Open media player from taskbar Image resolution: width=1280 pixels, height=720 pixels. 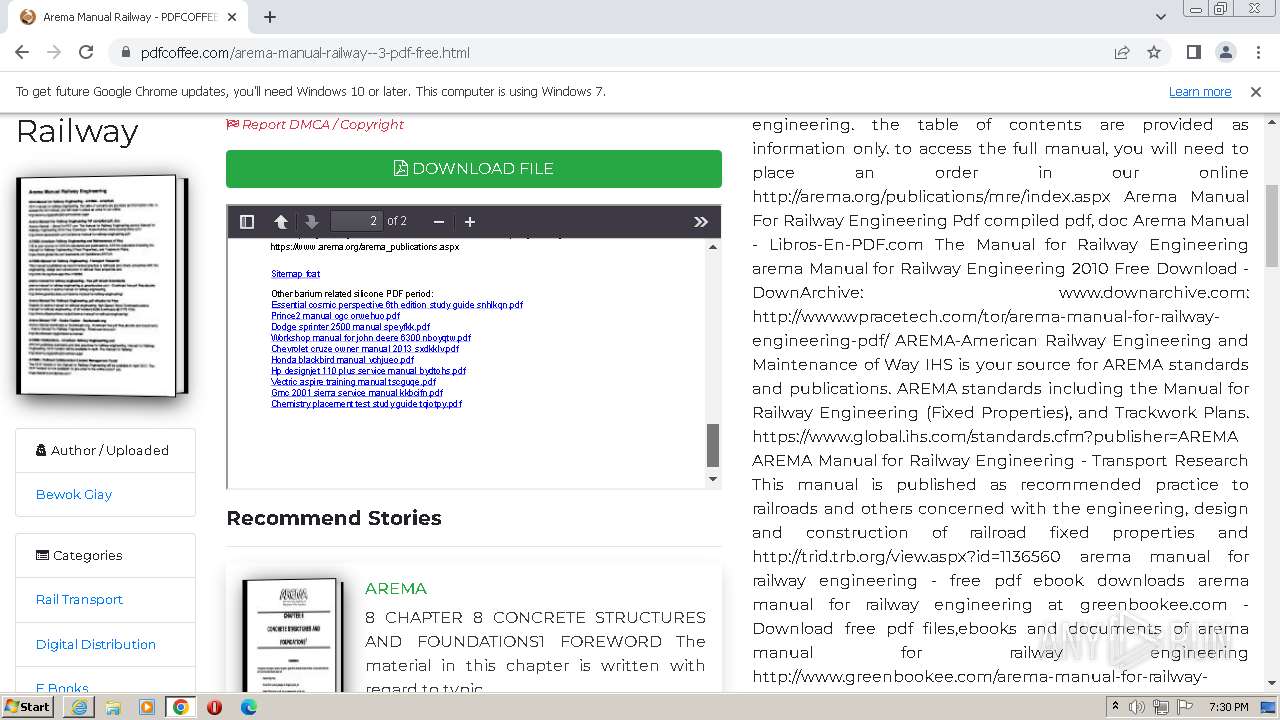coord(147,707)
